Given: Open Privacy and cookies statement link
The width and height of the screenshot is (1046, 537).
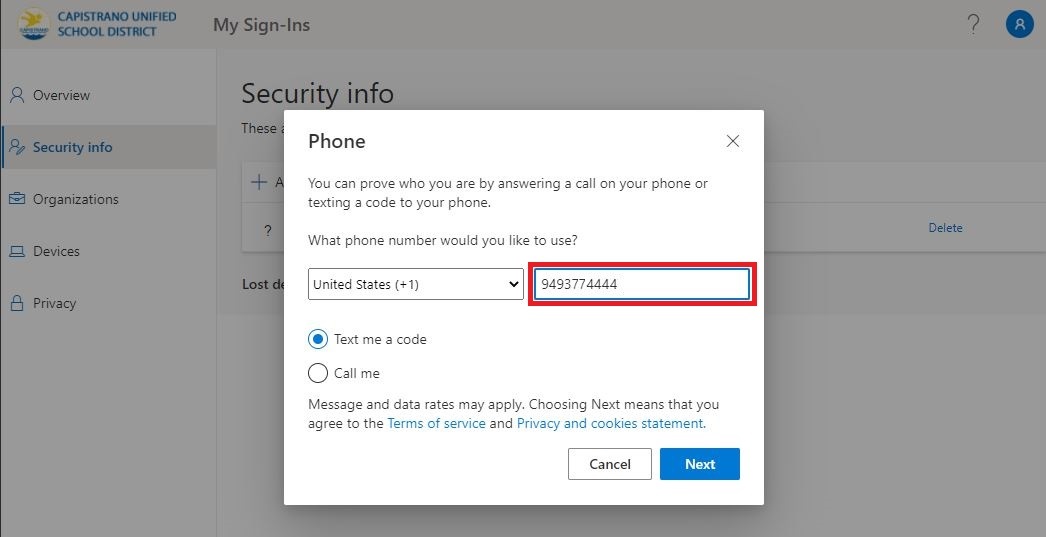Looking at the screenshot, I should tap(611, 423).
